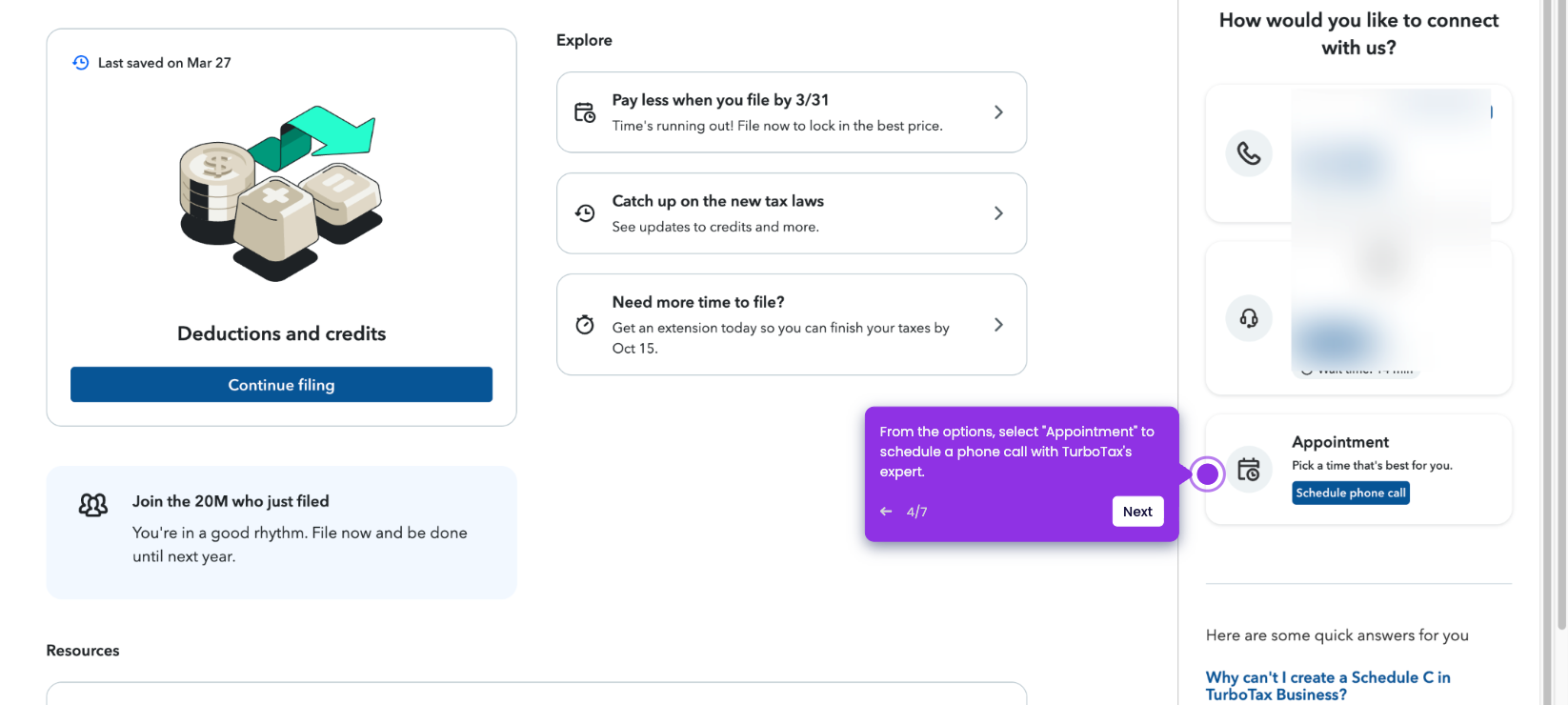Open Need more time to file card
The image size is (1568, 705).
pos(792,325)
